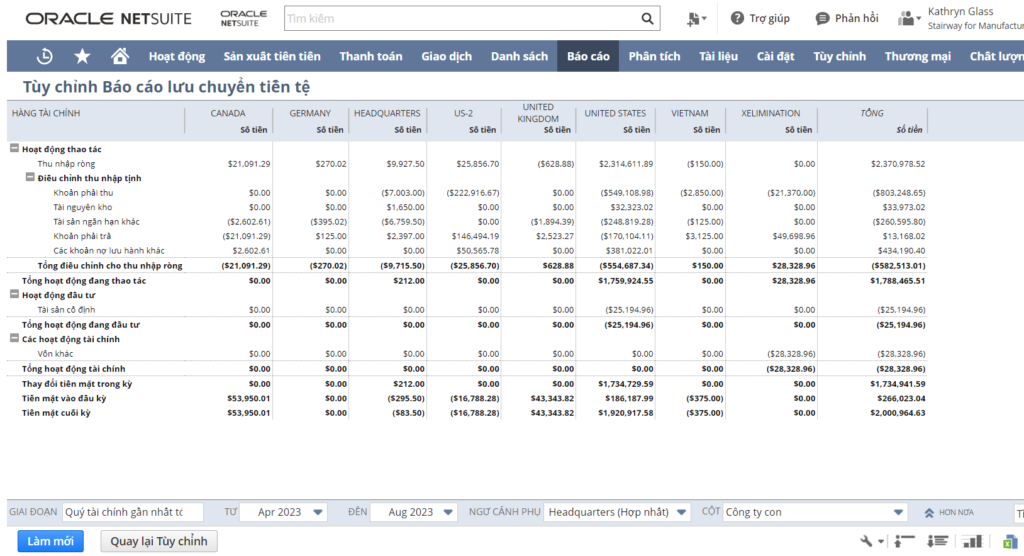Collapse Điều chỉnh thu nhập tịnh group
1024x556 pixels.
[30, 177]
